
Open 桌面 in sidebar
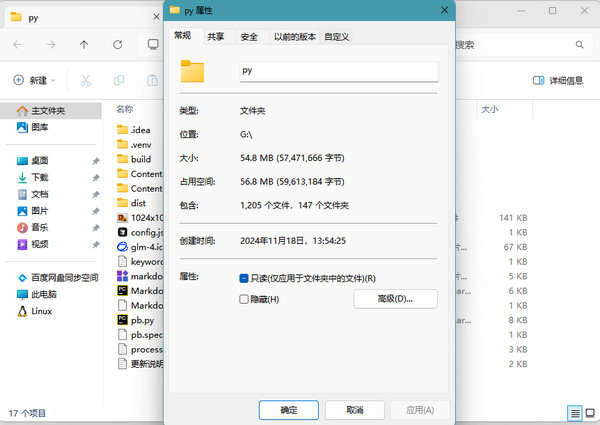coord(33,161)
